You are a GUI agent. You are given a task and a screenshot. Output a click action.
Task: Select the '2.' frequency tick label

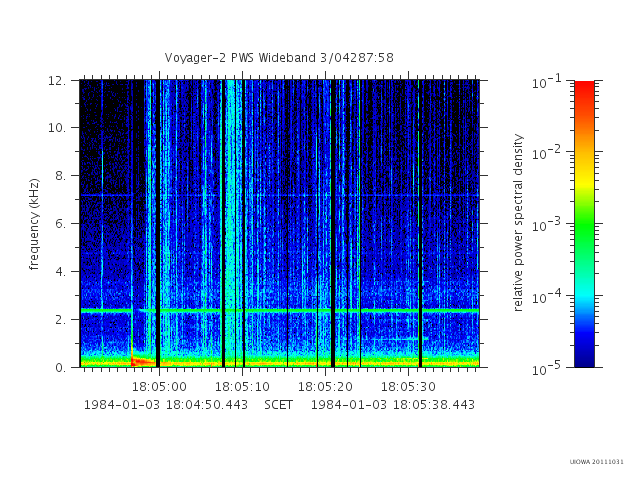tap(60, 319)
